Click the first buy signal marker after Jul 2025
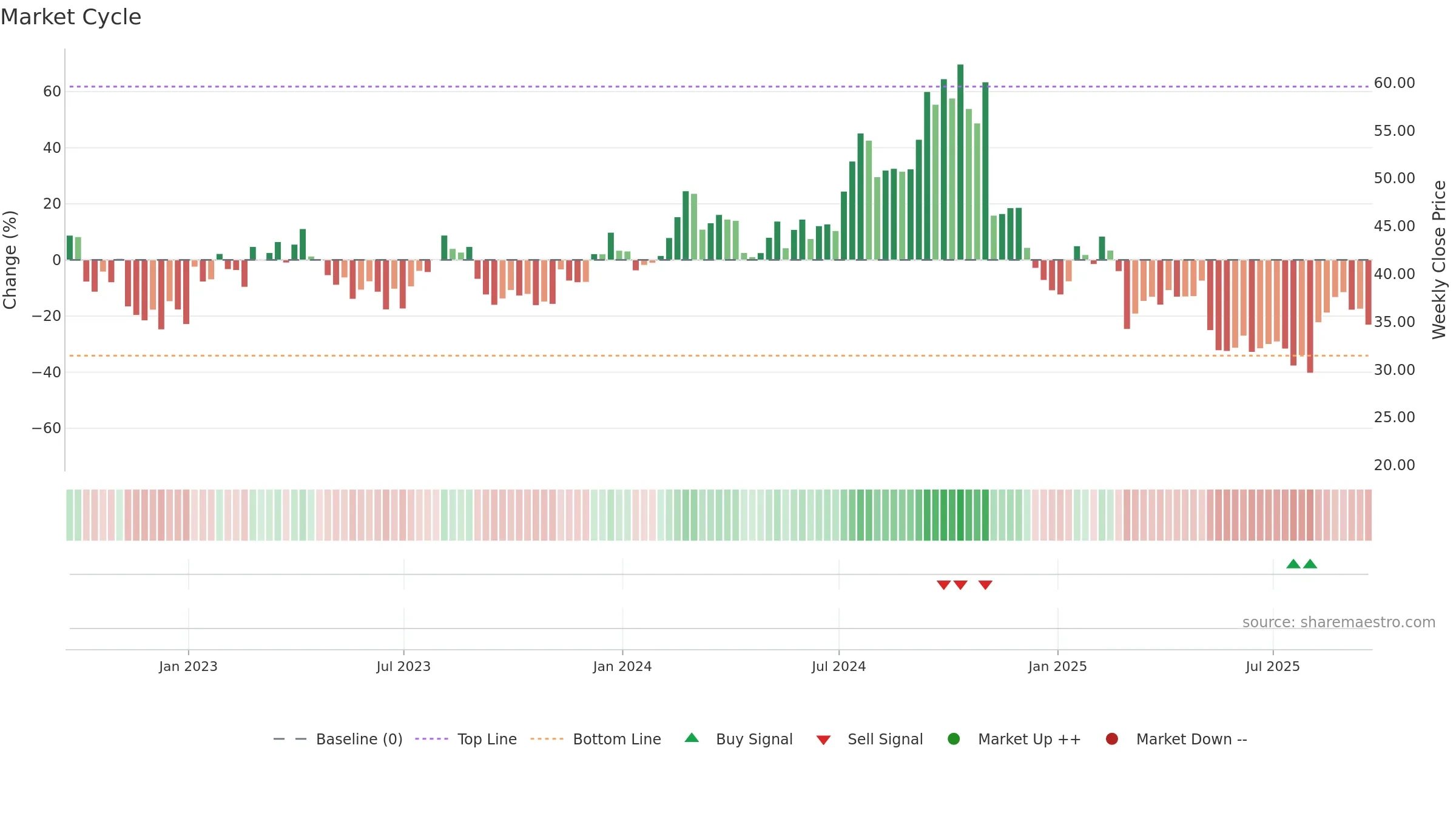Viewport: 1456px width, 819px height. [1293, 564]
